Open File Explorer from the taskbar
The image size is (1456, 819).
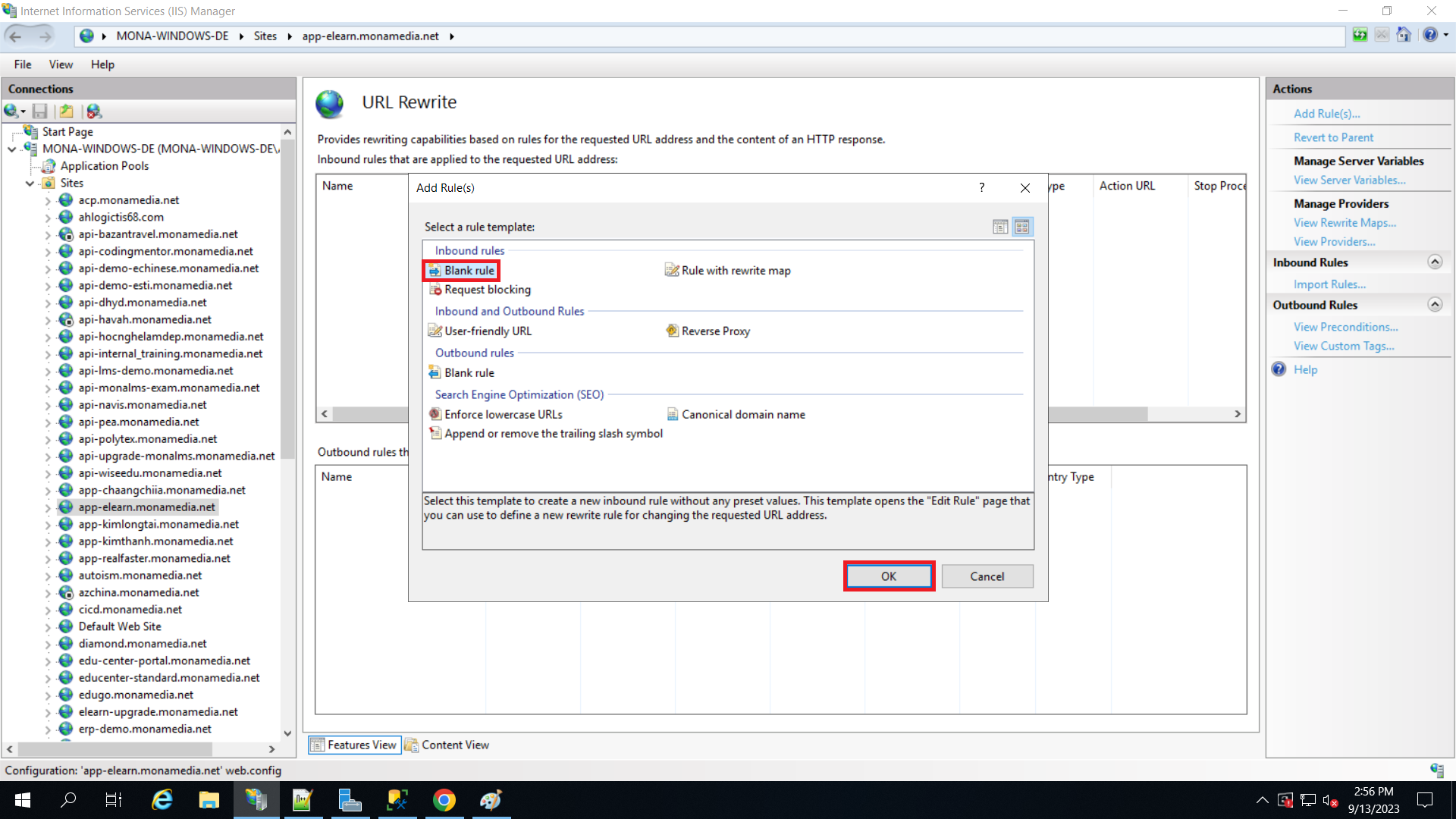(209, 800)
